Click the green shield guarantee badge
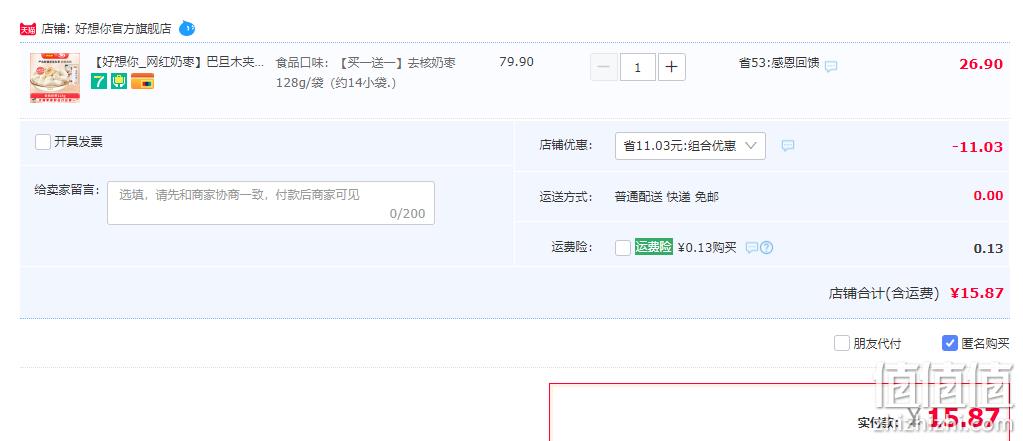The image size is (1023, 441). click(119, 81)
